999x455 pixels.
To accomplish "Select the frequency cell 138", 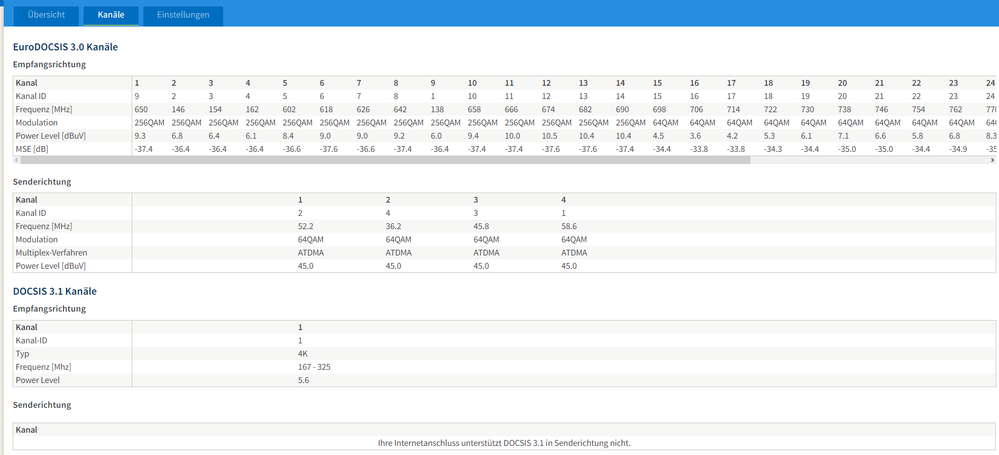I will (x=437, y=110).
